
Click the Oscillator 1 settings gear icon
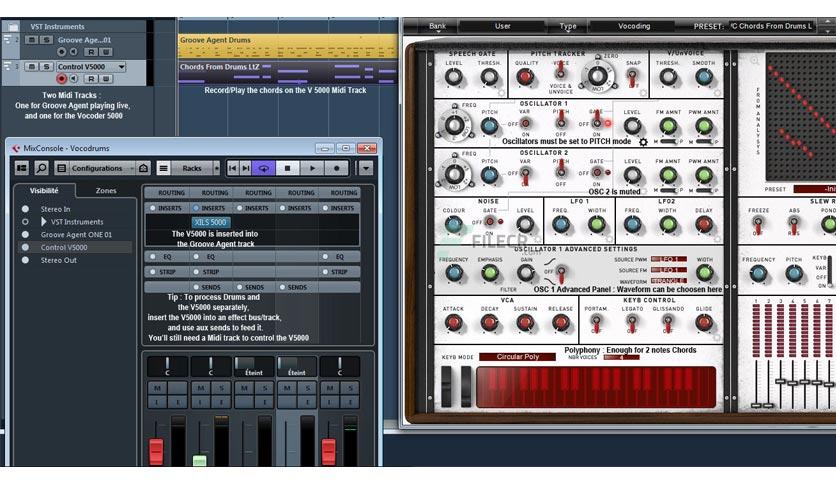tap(643, 142)
